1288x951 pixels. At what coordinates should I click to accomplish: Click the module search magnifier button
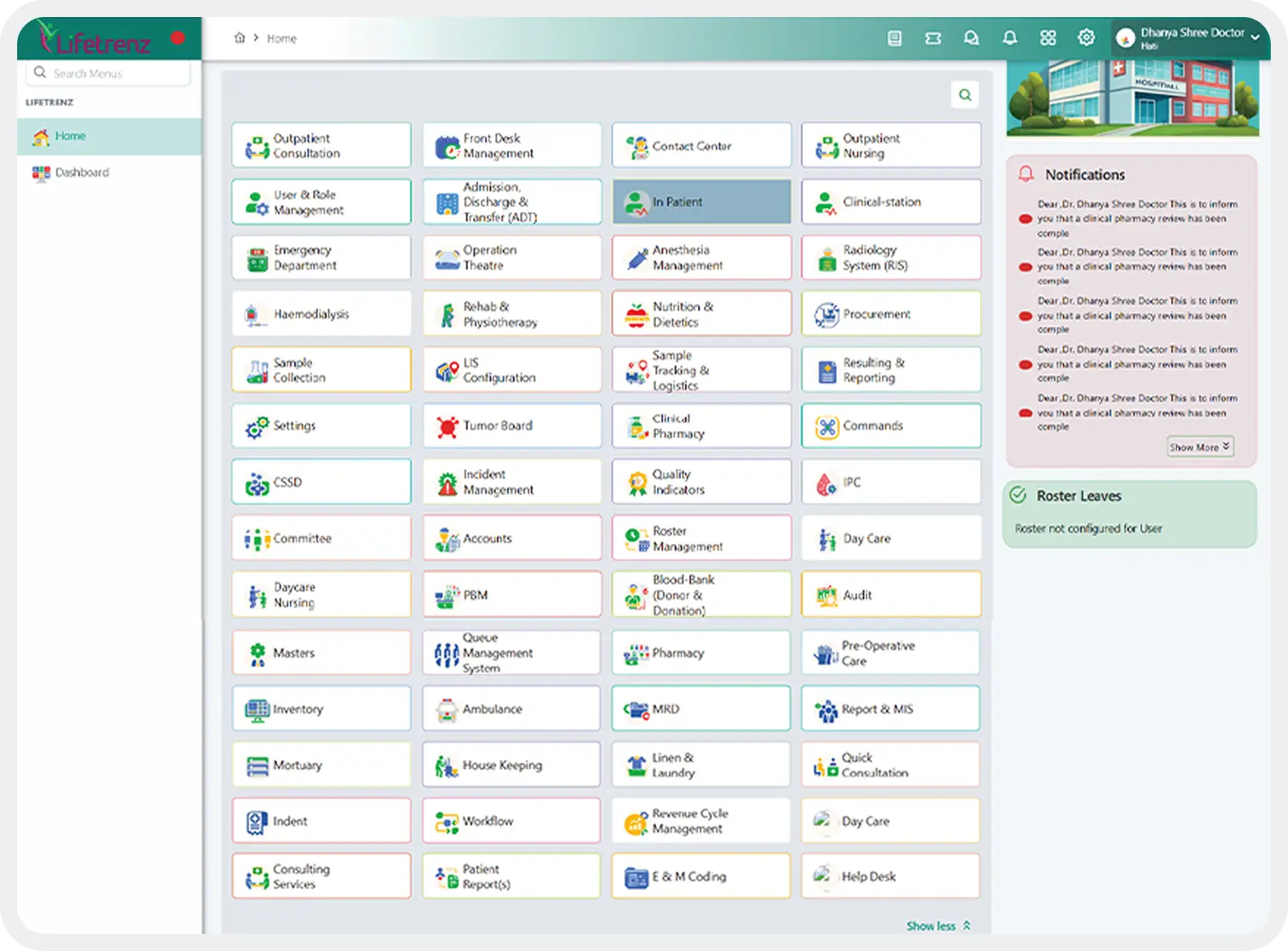tap(965, 95)
